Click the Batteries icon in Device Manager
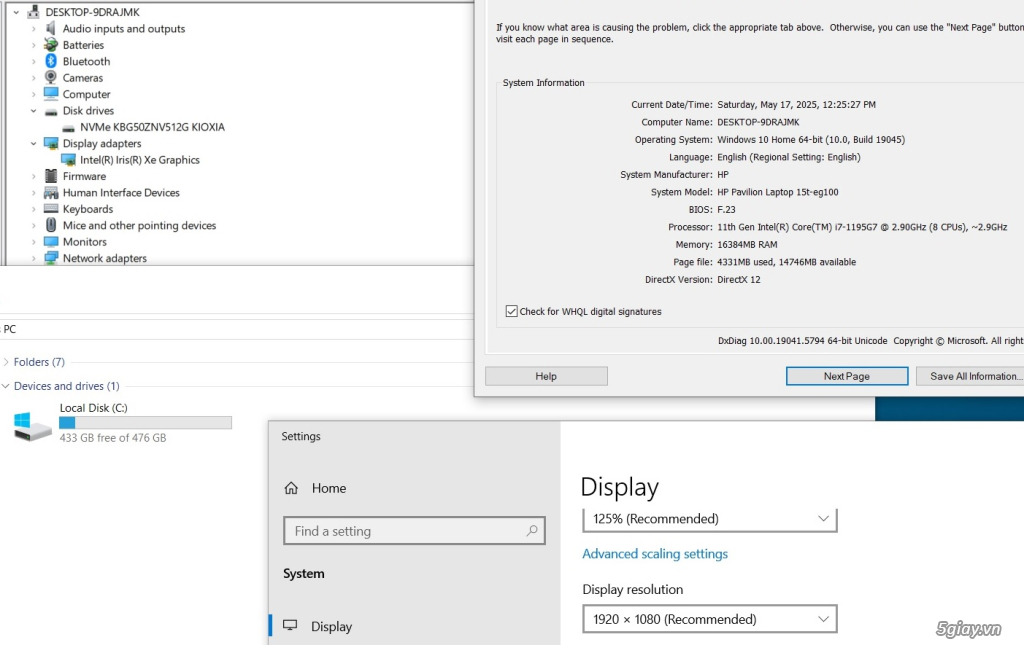 tap(51, 44)
